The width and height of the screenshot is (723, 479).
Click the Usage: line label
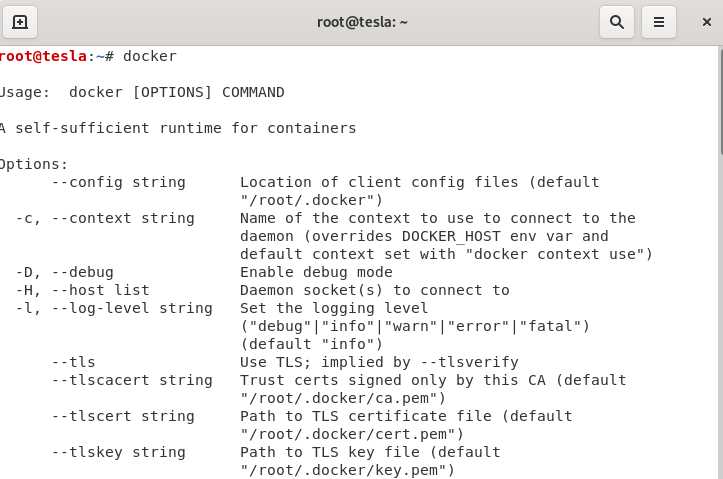pyautogui.click(x=25, y=92)
